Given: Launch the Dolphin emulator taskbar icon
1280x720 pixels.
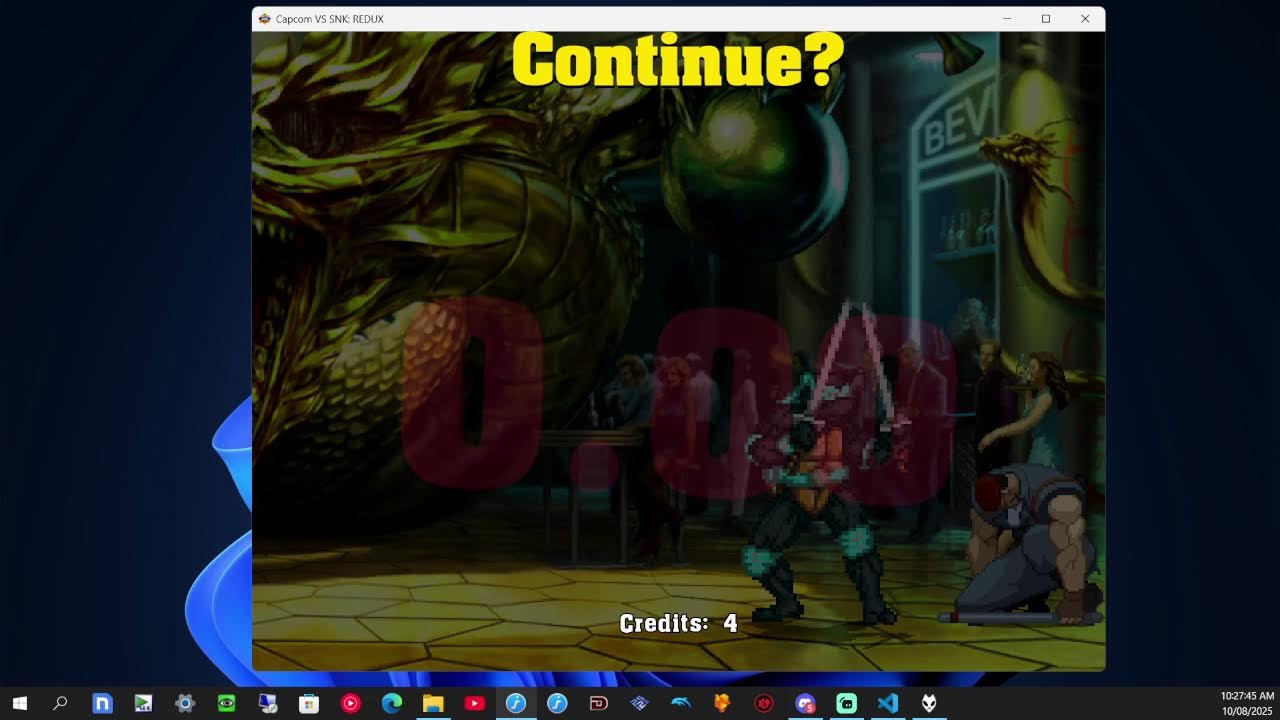Looking at the screenshot, I should tap(681, 703).
